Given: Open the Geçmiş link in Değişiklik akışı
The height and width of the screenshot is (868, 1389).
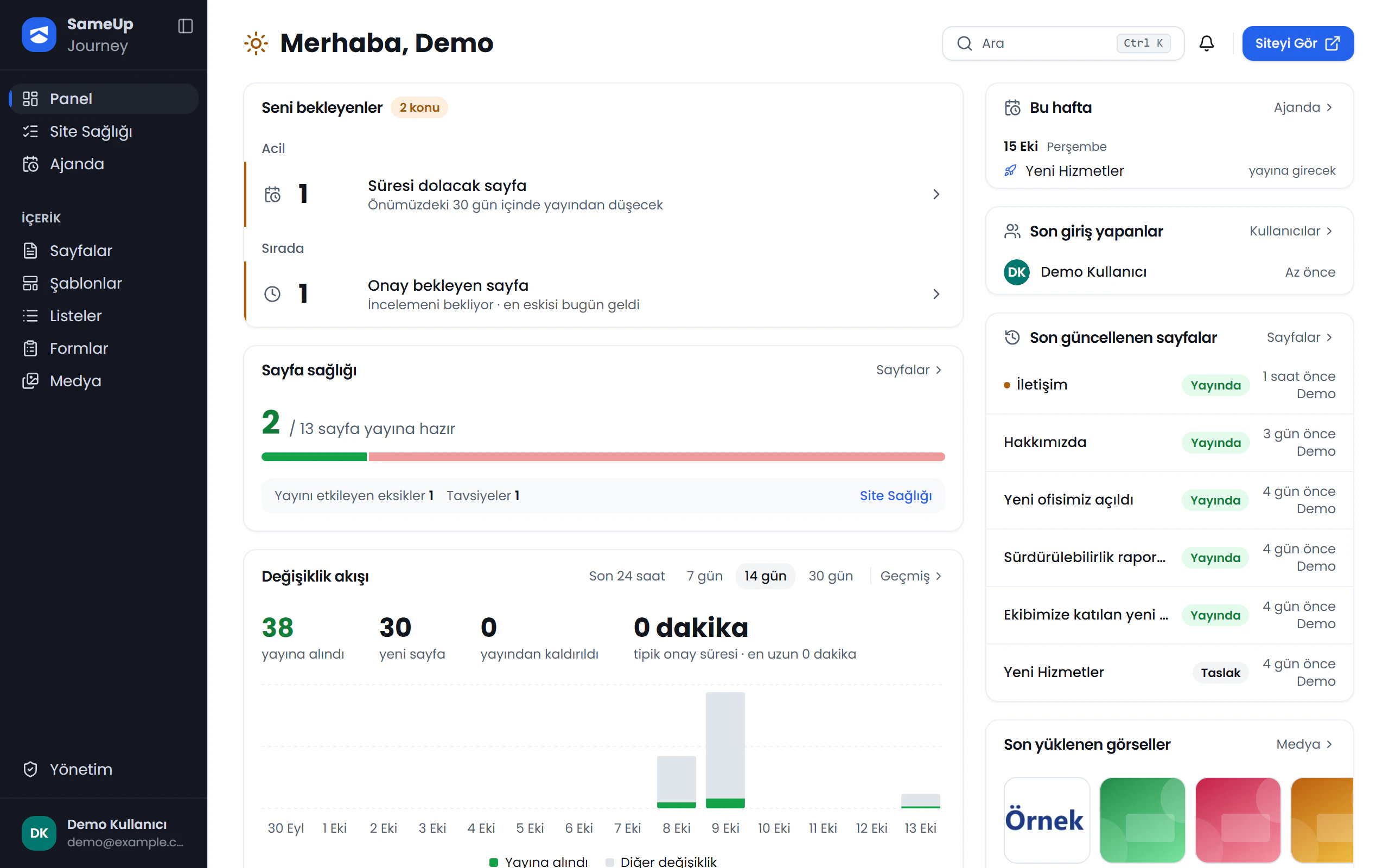Looking at the screenshot, I should [912, 576].
